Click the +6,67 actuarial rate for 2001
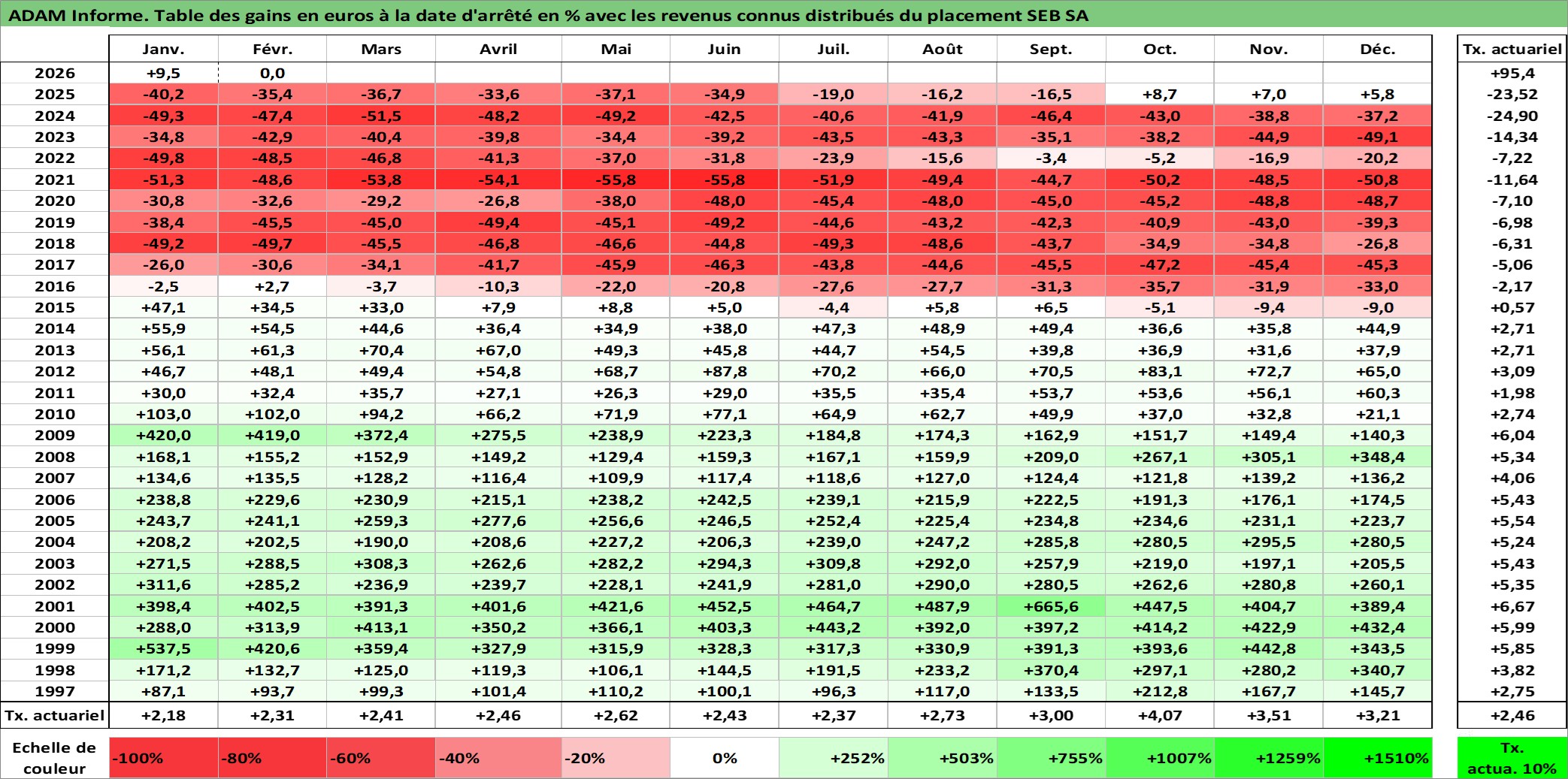Image resolution: width=1568 pixels, height=779 pixels. click(1512, 606)
